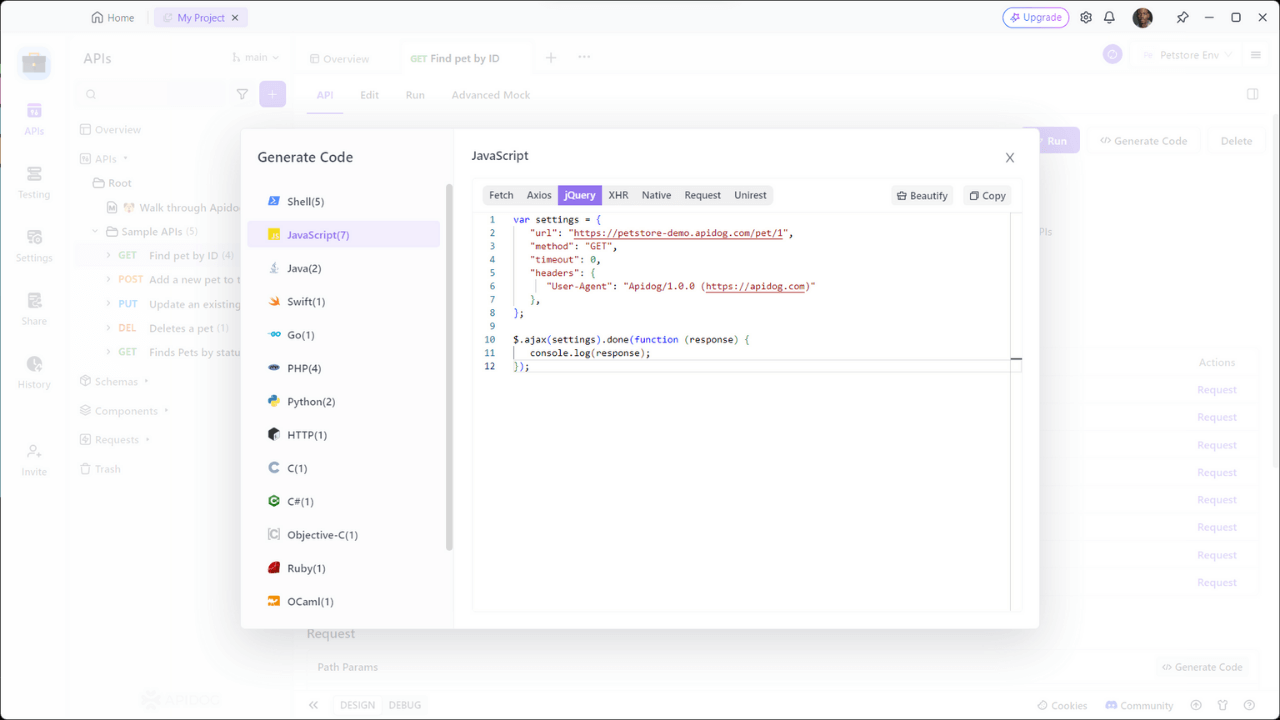The height and width of the screenshot is (720, 1280).
Task: Switch to the Unirest code tab
Action: pos(750,195)
